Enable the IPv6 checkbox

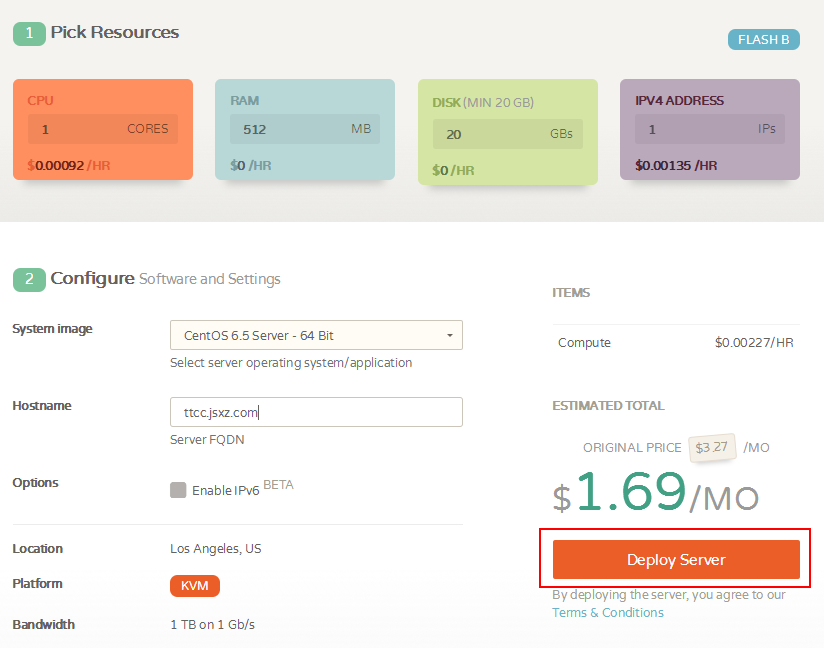(178, 490)
